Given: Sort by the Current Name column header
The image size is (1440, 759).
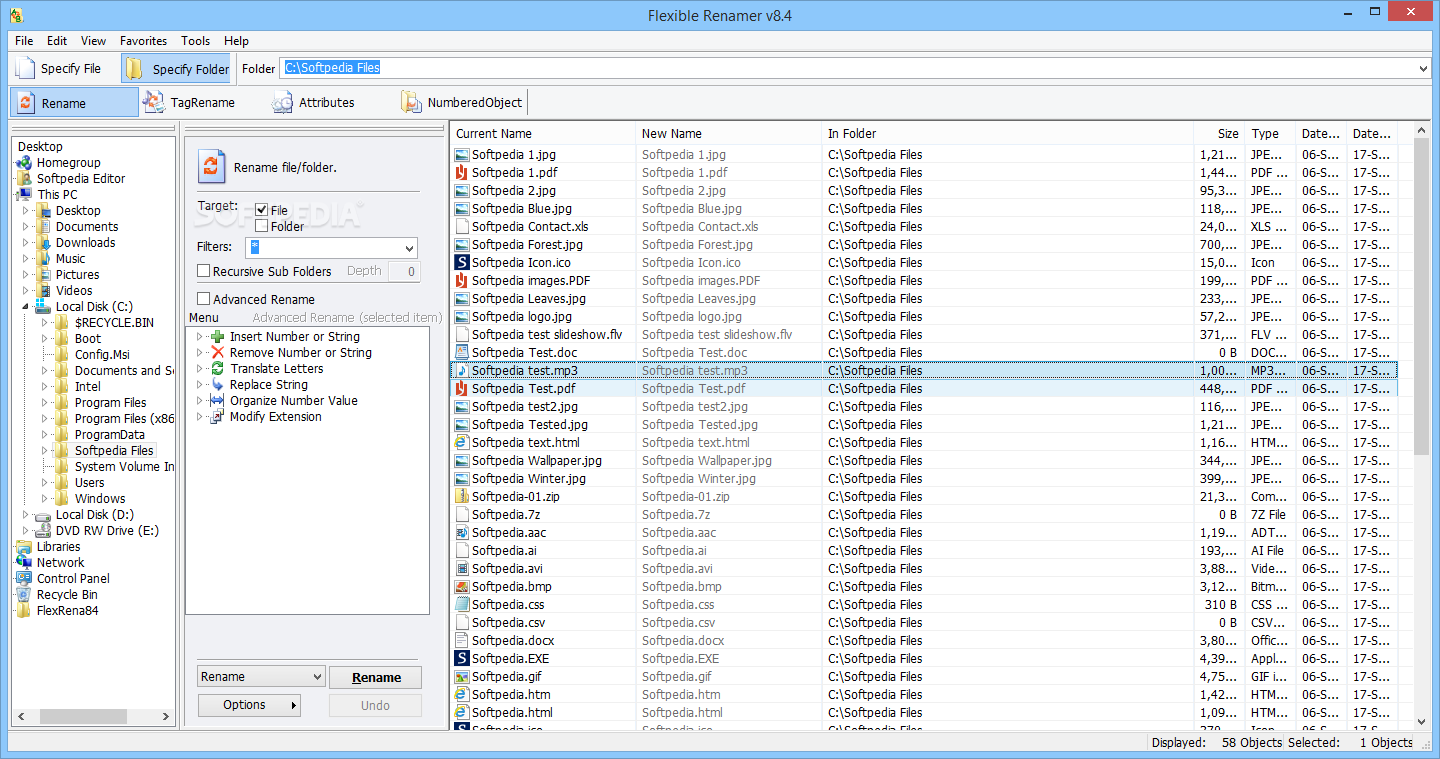Looking at the screenshot, I should click(543, 133).
